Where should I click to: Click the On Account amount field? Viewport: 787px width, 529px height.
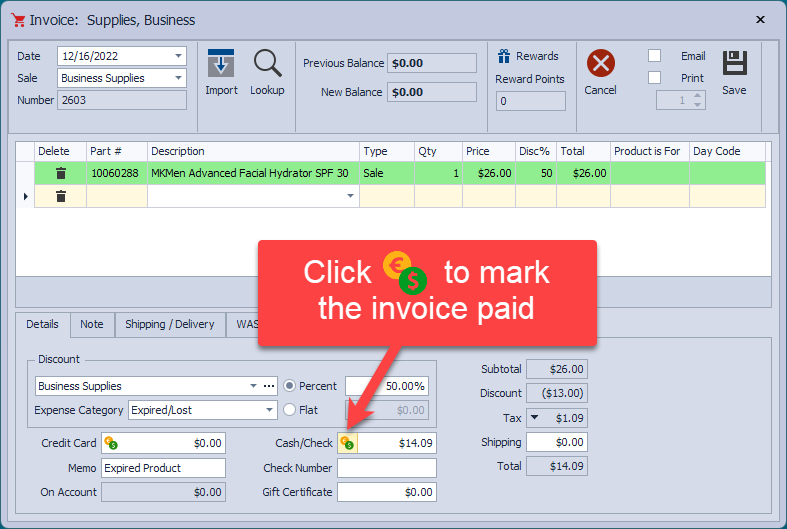click(x=164, y=492)
